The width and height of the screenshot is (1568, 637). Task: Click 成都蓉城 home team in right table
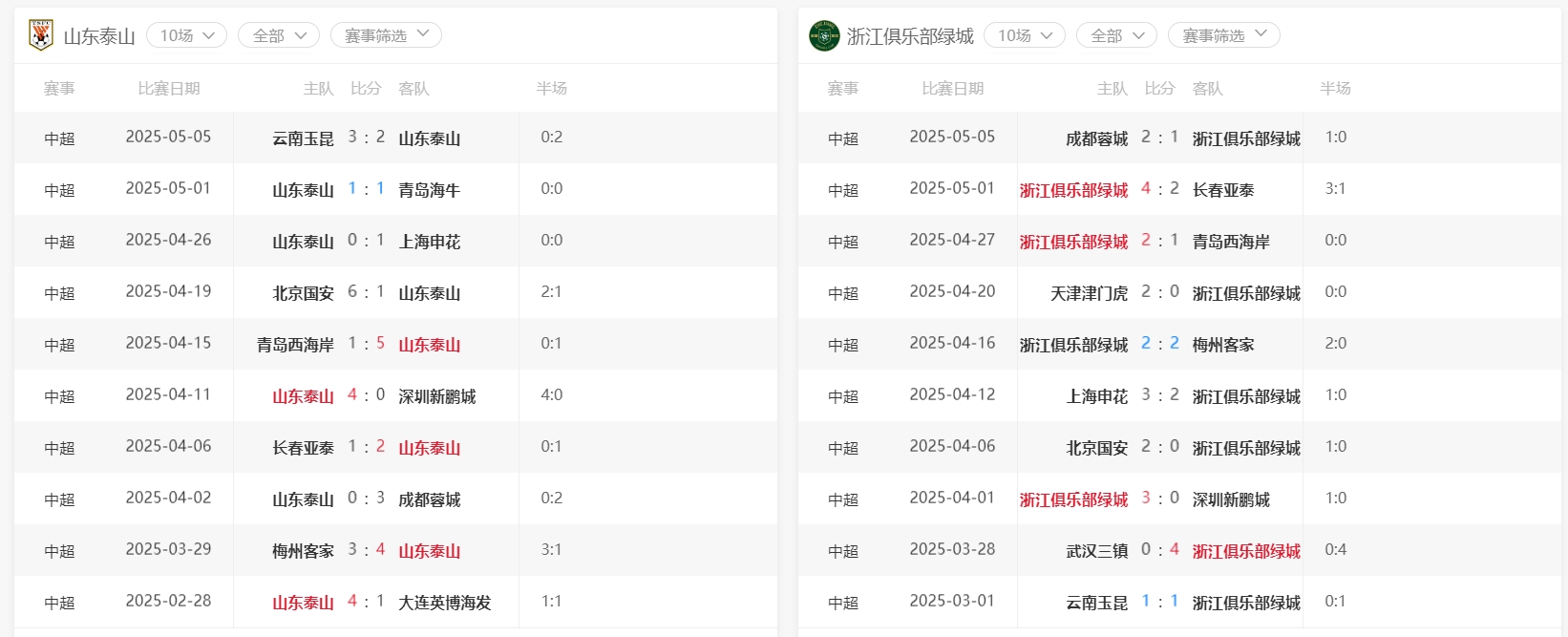pos(1096,138)
